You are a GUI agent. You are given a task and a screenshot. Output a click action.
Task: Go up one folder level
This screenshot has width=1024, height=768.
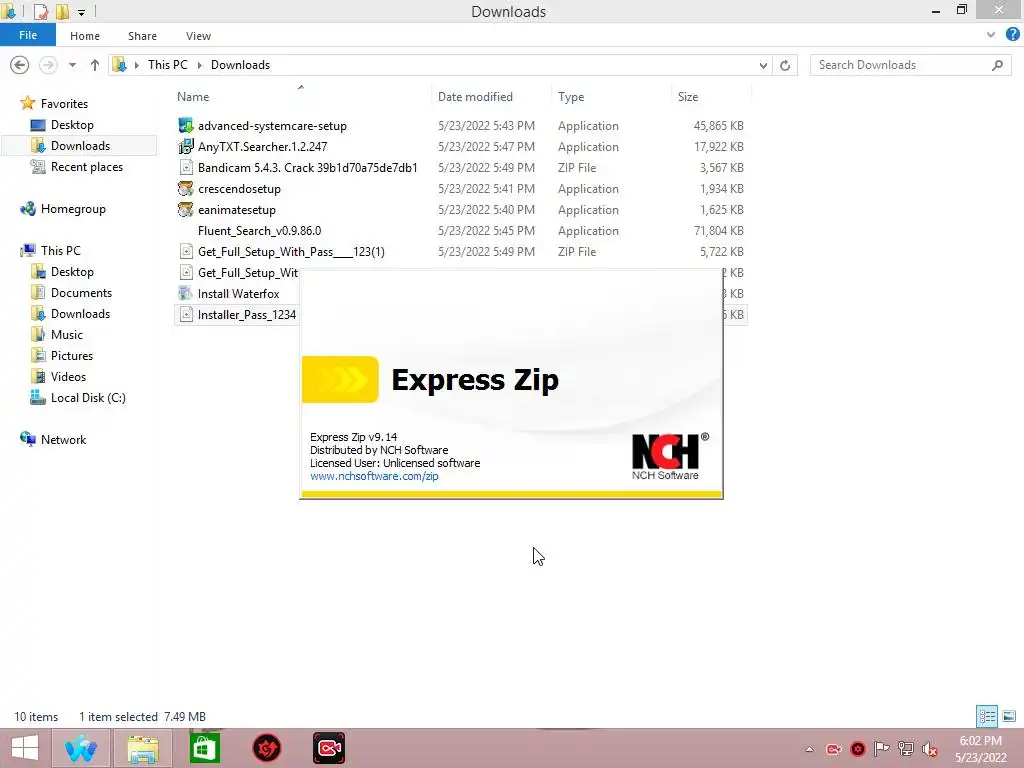click(95, 65)
